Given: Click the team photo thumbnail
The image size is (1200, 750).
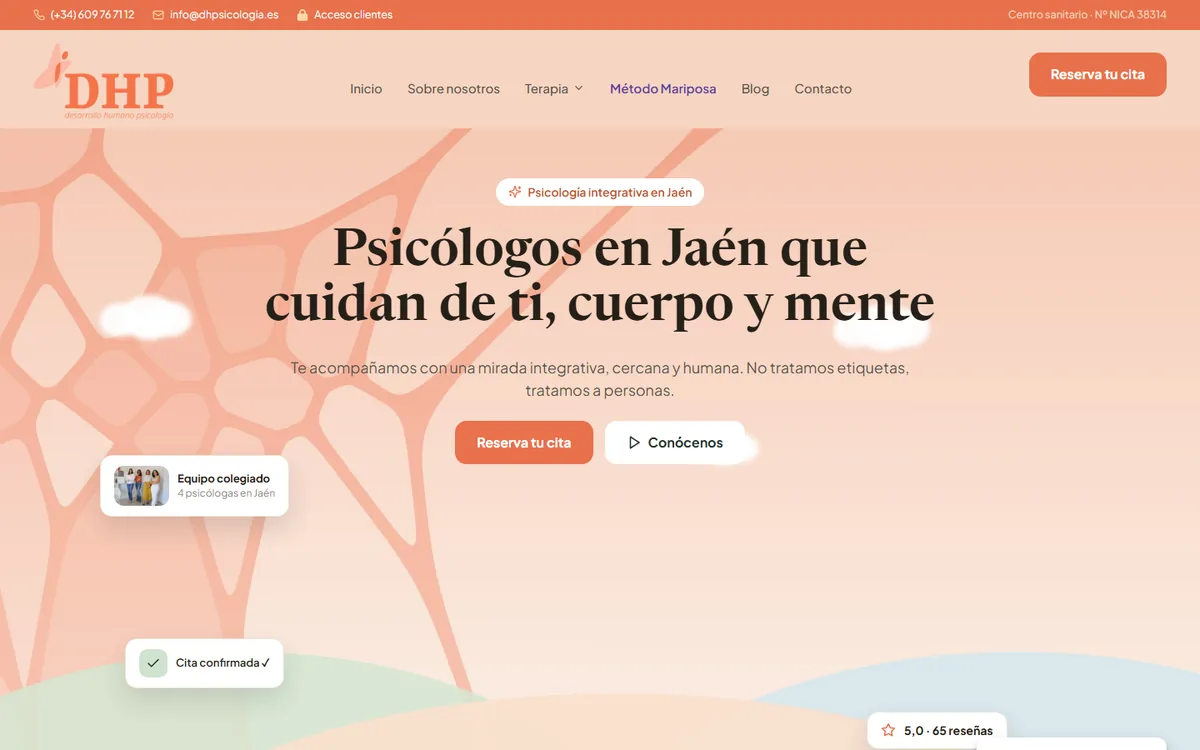Looking at the screenshot, I should (x=141, y=486).
